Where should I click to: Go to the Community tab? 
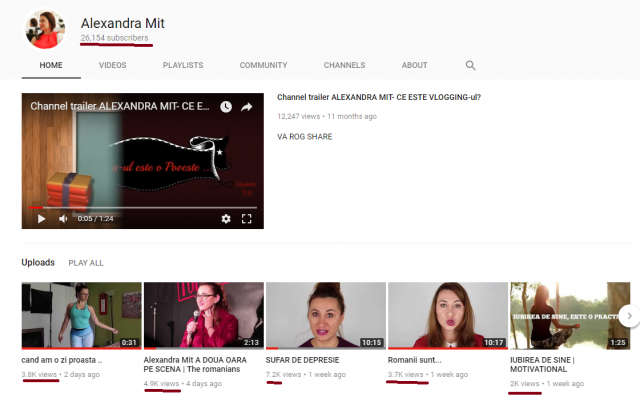pyautogui.click(x=263, y=65)
